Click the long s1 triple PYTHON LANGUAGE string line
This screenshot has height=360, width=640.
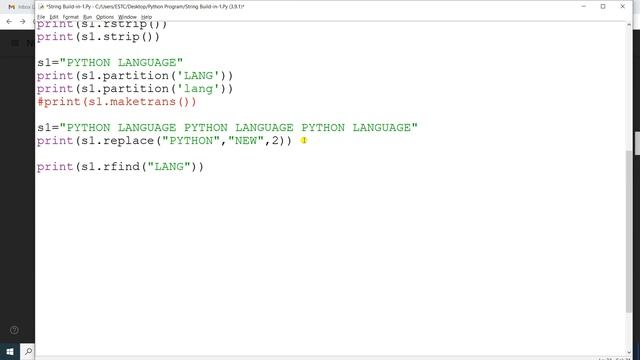pos(227,128)
